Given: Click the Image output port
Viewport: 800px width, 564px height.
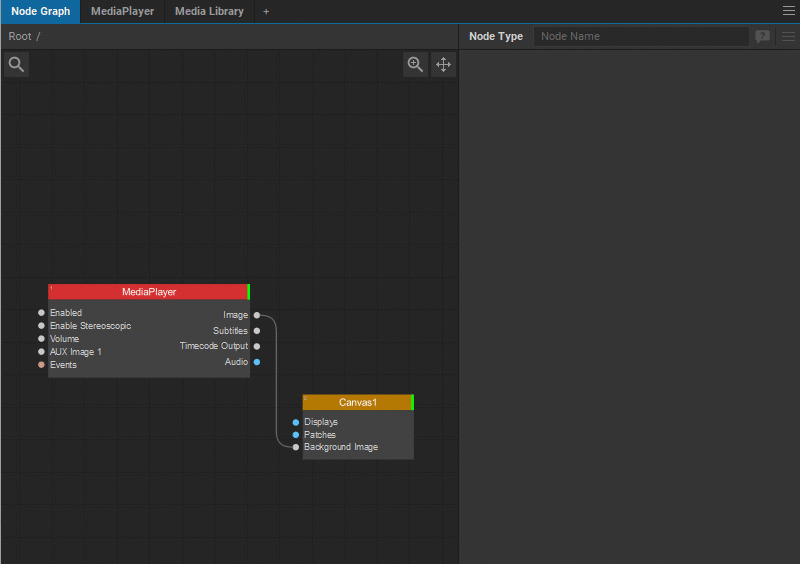Looking at the screenshot, I should [257, 315].
